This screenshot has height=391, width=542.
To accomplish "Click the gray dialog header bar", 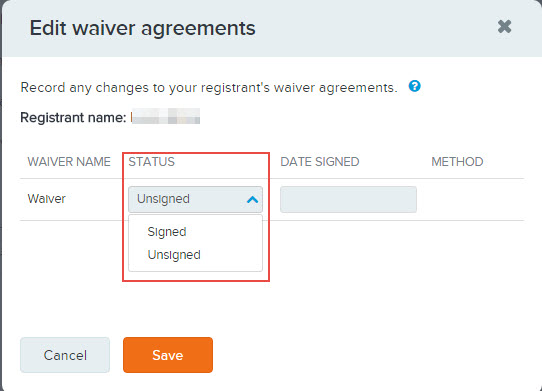I will point(272,28).
